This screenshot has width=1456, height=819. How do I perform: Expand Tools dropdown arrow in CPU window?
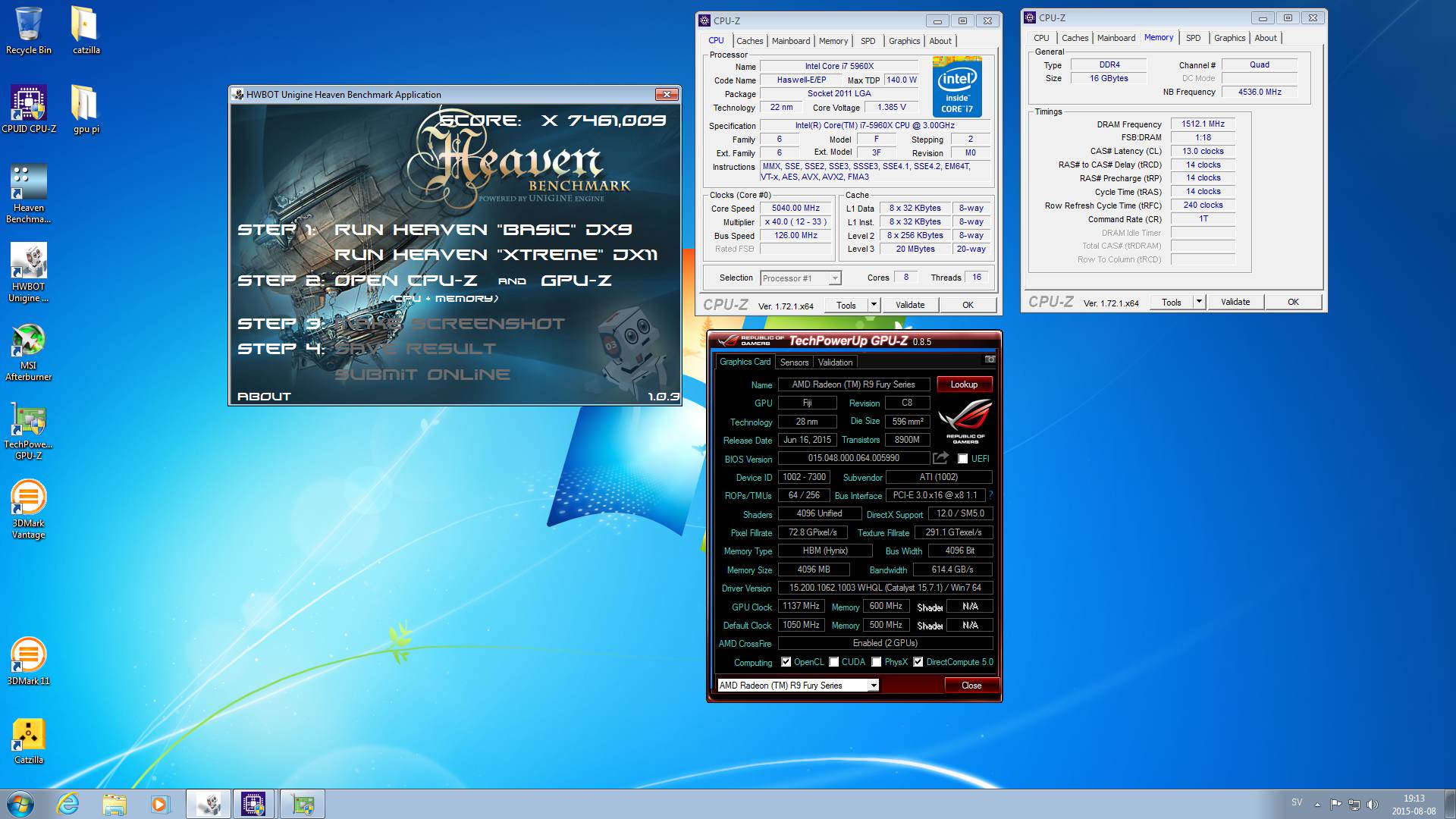click(x=874, y=305)
